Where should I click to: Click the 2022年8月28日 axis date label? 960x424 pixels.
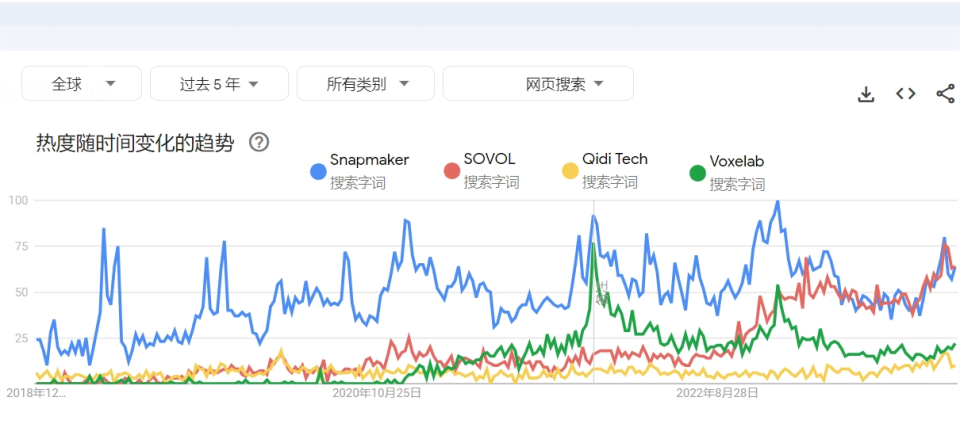717,393
